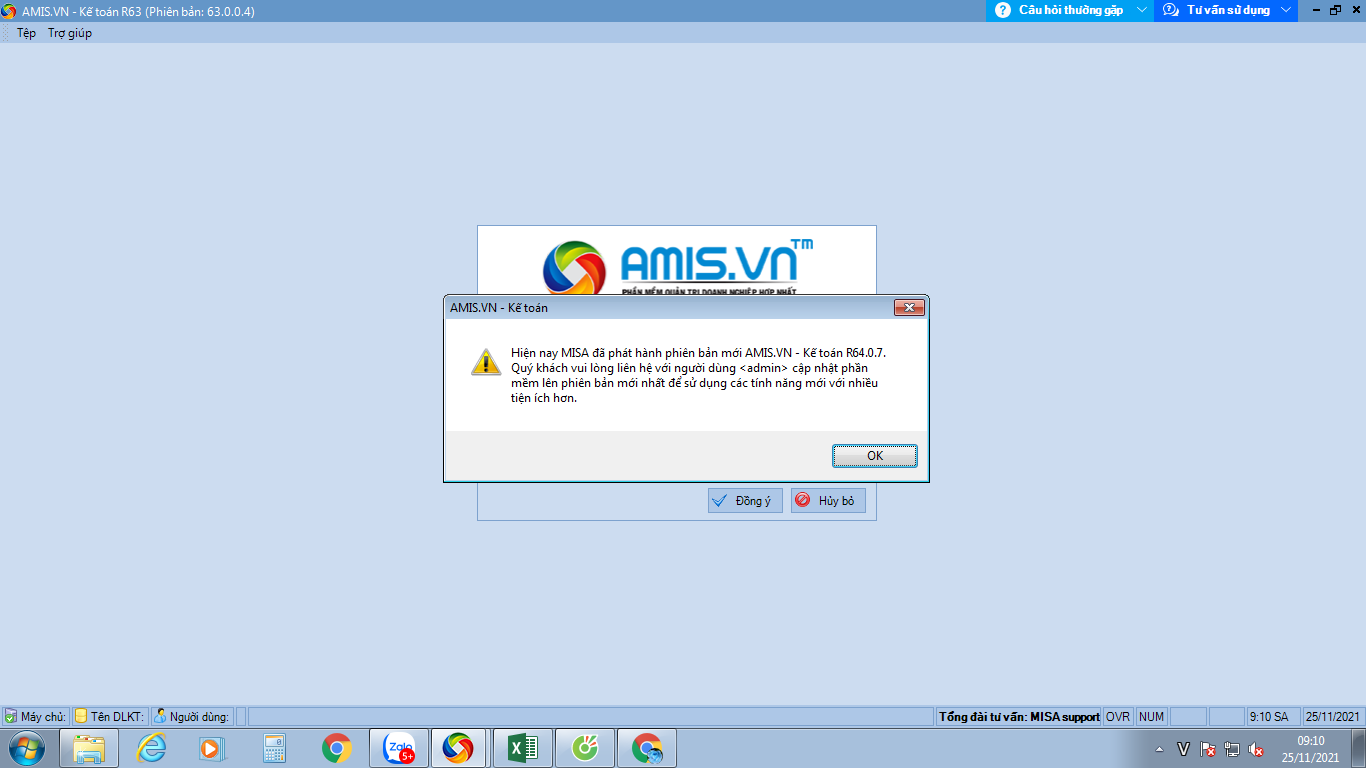The image size is (1366, 768).
Task: Expand Câu hỏi thường gặp dropdown arrow
Action: tap(1142, 10)
